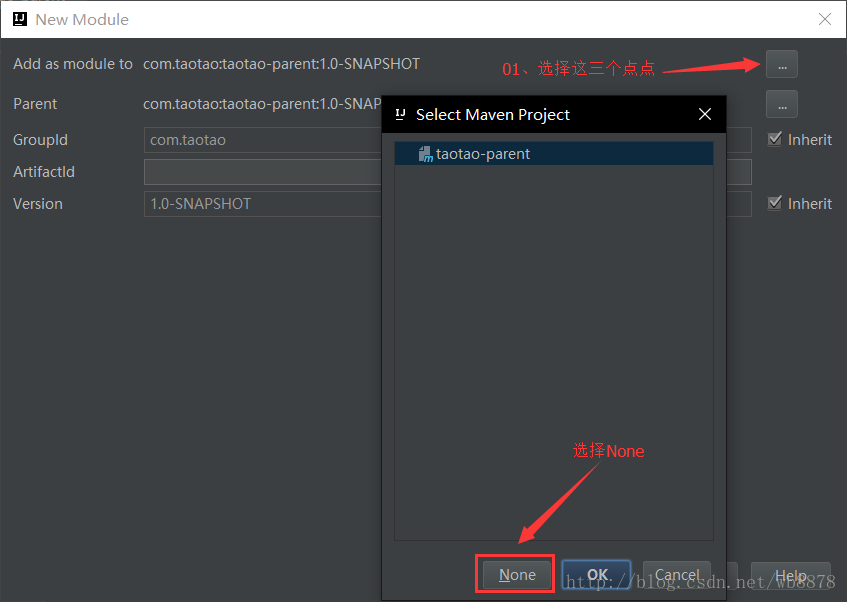Click the IntelliJ icon in Select Maven Project title
Viewport: 847px width, 602px height.
[x=400, y=114]
